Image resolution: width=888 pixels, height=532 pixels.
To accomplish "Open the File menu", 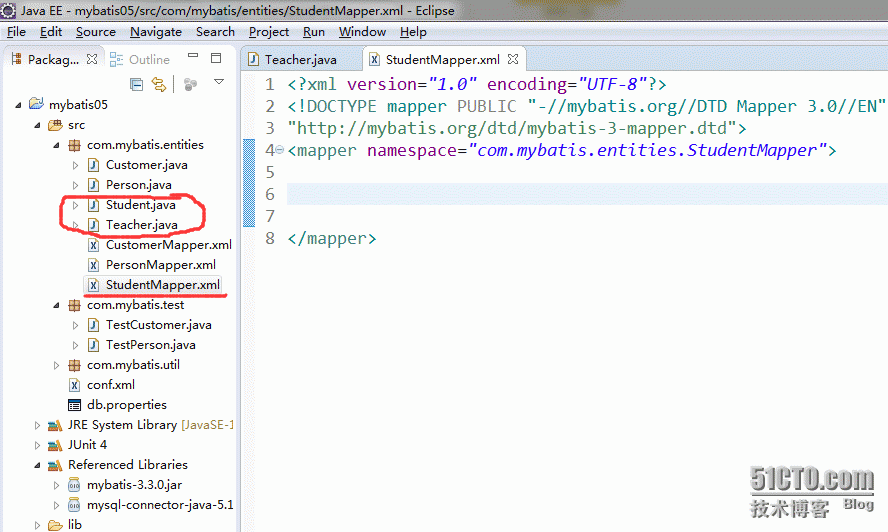I will tap(16, 32).
